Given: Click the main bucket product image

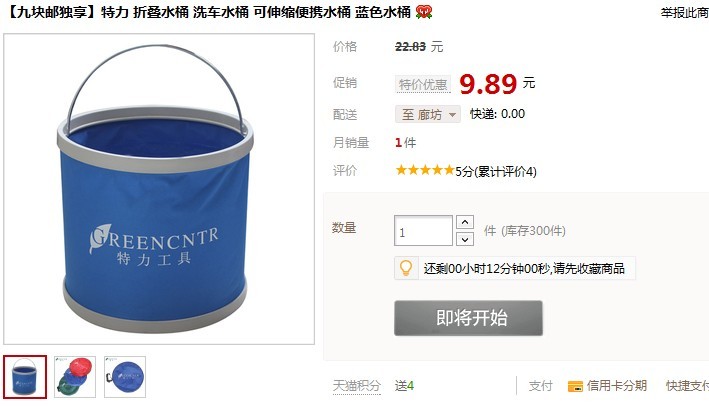Looking at the screenshot, I should (159, 189).
